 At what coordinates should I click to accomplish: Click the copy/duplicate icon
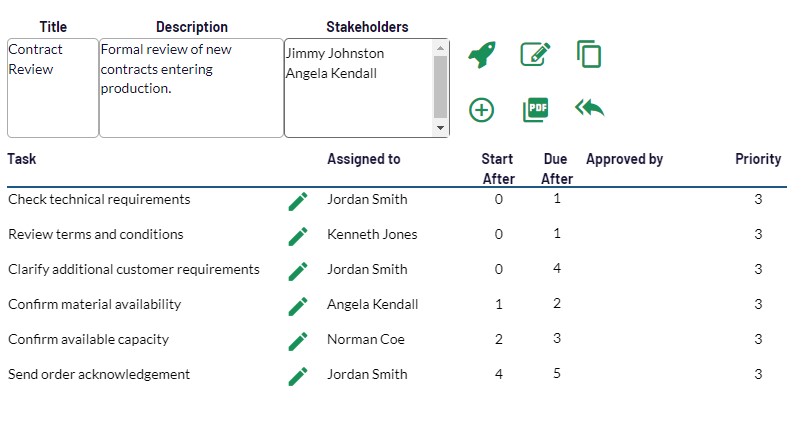pyautogui.click(x=589, y=54)
